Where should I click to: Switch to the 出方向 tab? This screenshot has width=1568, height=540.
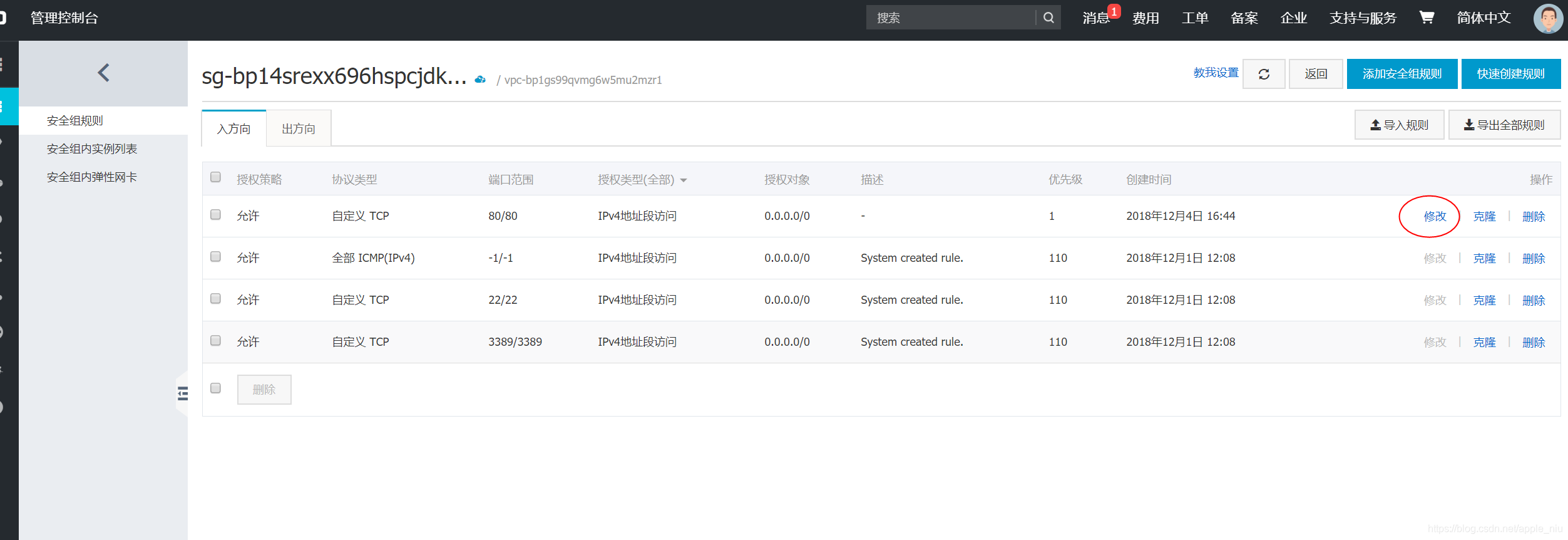pyautogui.click(x=299, y=128)
